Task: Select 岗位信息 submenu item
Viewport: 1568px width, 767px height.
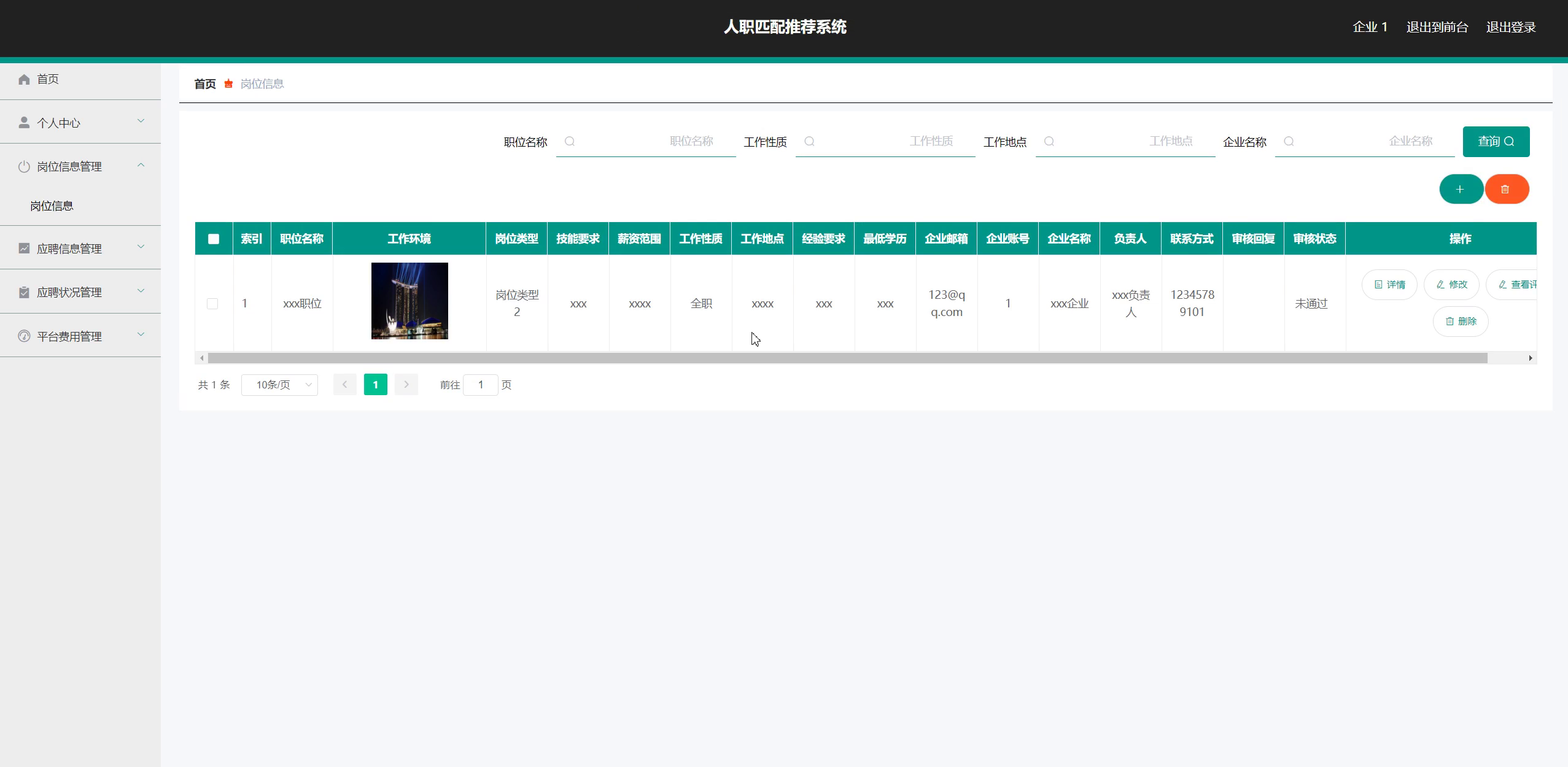Action: point(80,206)
